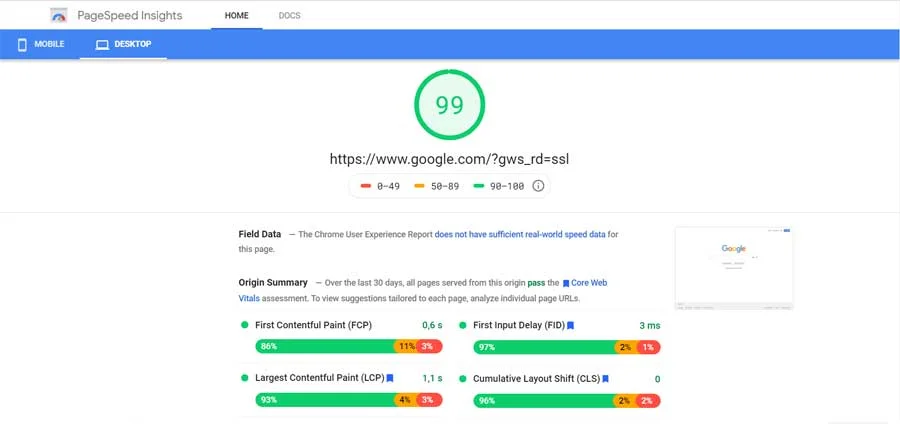Click the PageSpeed Insights logo icon
Image resolution: width=900 pixels, height=424 pixels.
tap(59, 15)
